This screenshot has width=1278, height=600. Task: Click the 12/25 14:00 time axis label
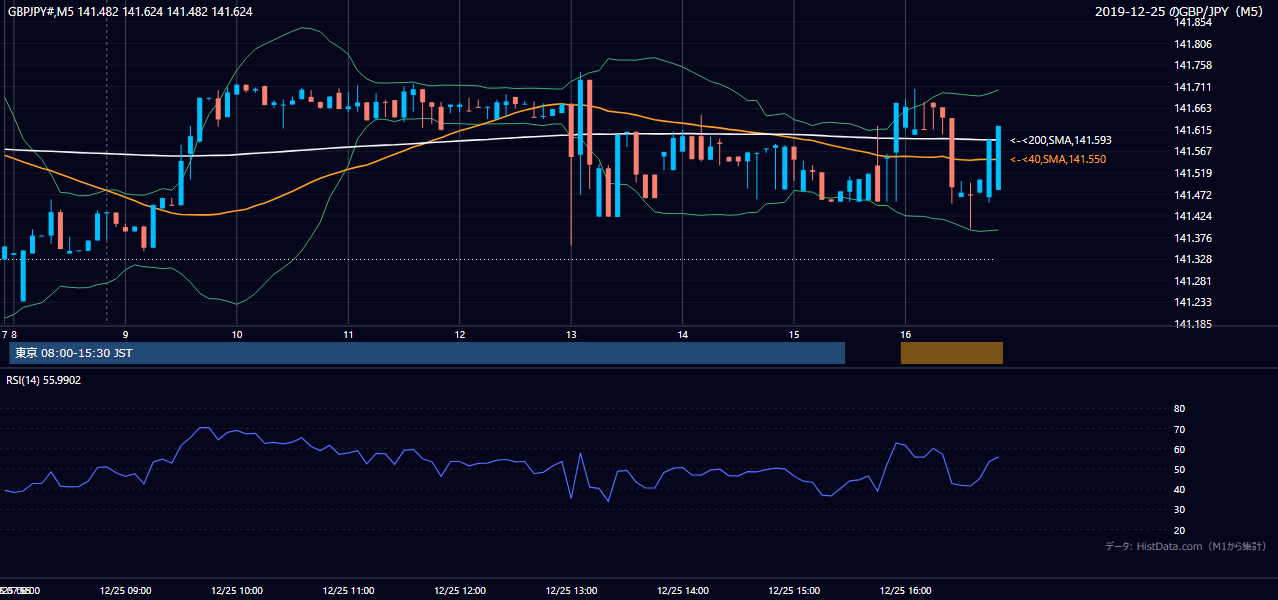(682, 590)
